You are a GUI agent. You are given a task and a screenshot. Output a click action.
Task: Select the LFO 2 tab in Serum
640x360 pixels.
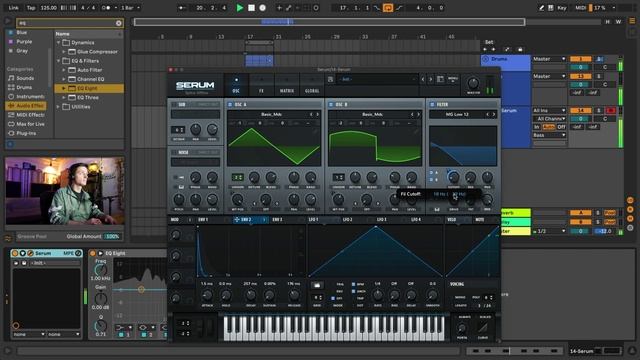click(x=347, y=220)
